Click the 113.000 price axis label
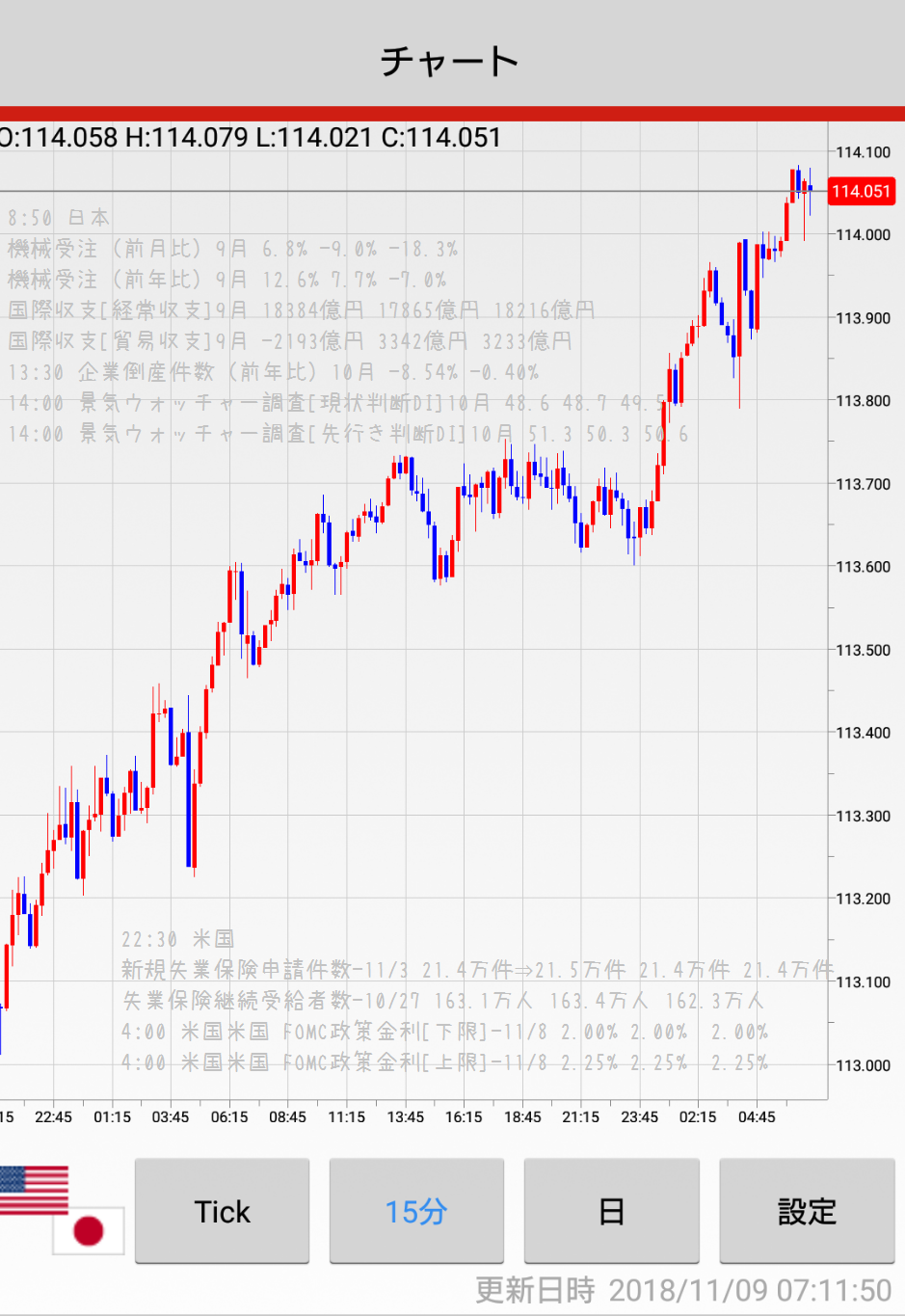This screenshot has width=905, height=1316. coord(863,1065)
